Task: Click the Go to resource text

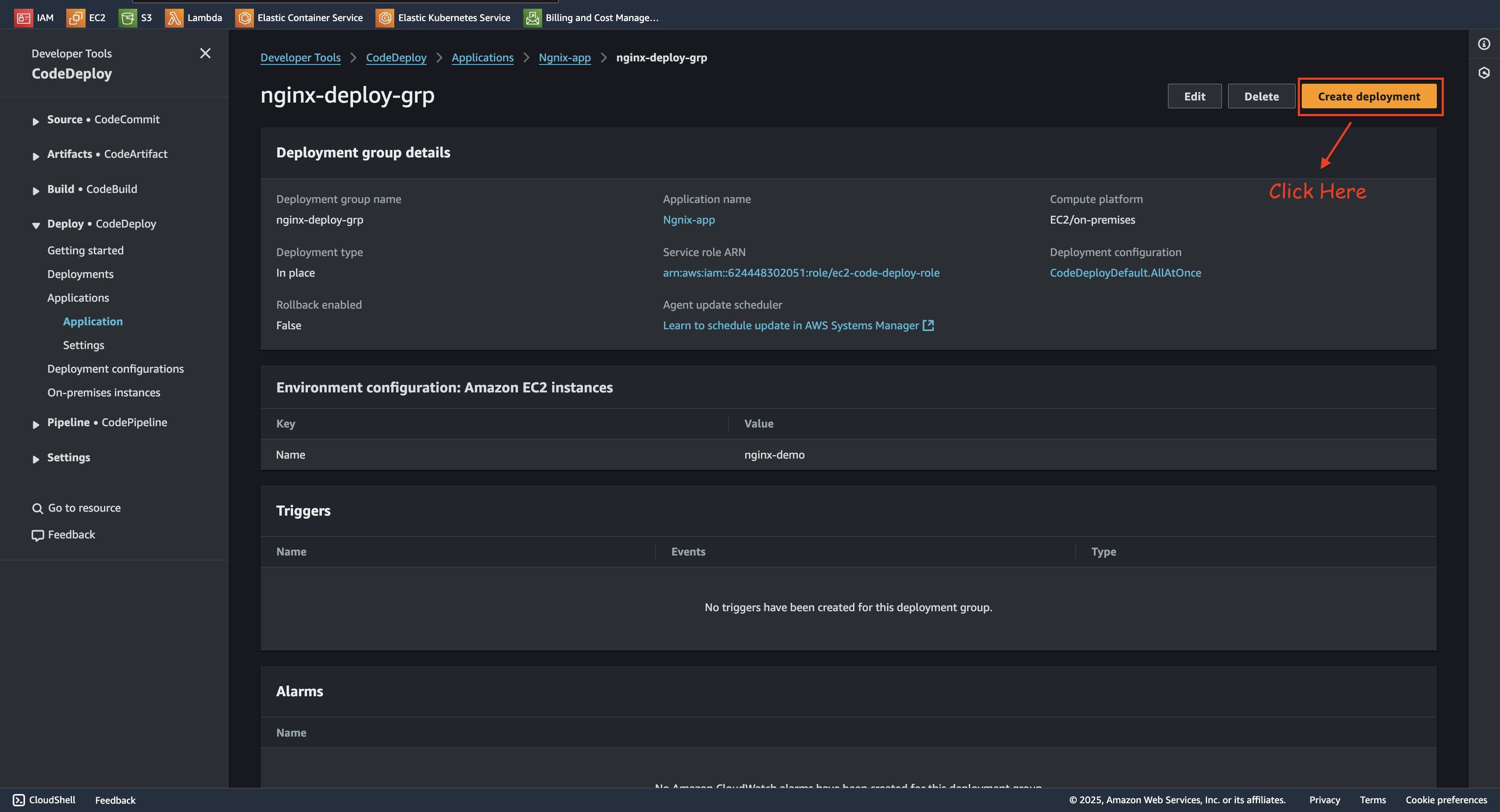Action: 85,508
